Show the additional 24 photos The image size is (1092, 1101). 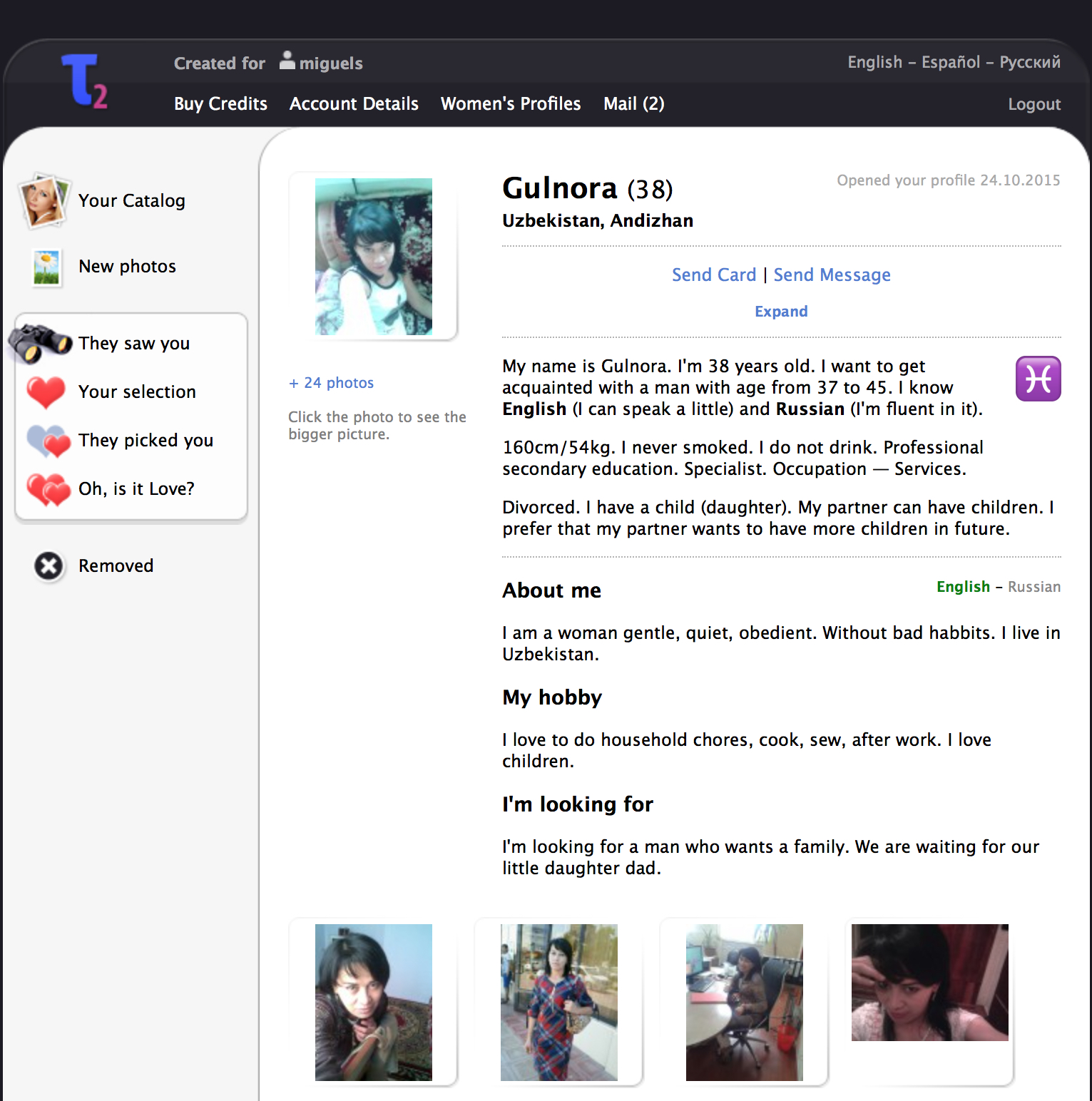tap(331, 383)
